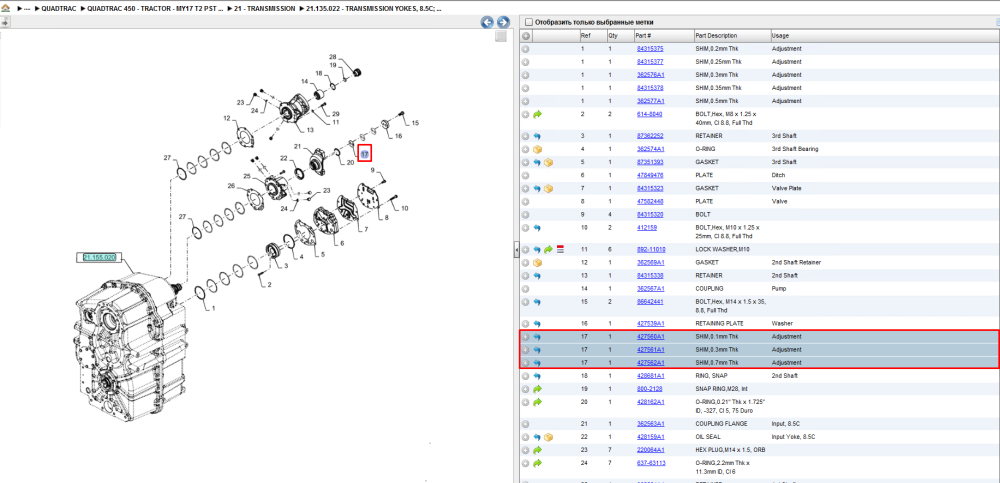Go to the next diagram with right arrow
The image size is (1000, 483).
tap(503, 22)
